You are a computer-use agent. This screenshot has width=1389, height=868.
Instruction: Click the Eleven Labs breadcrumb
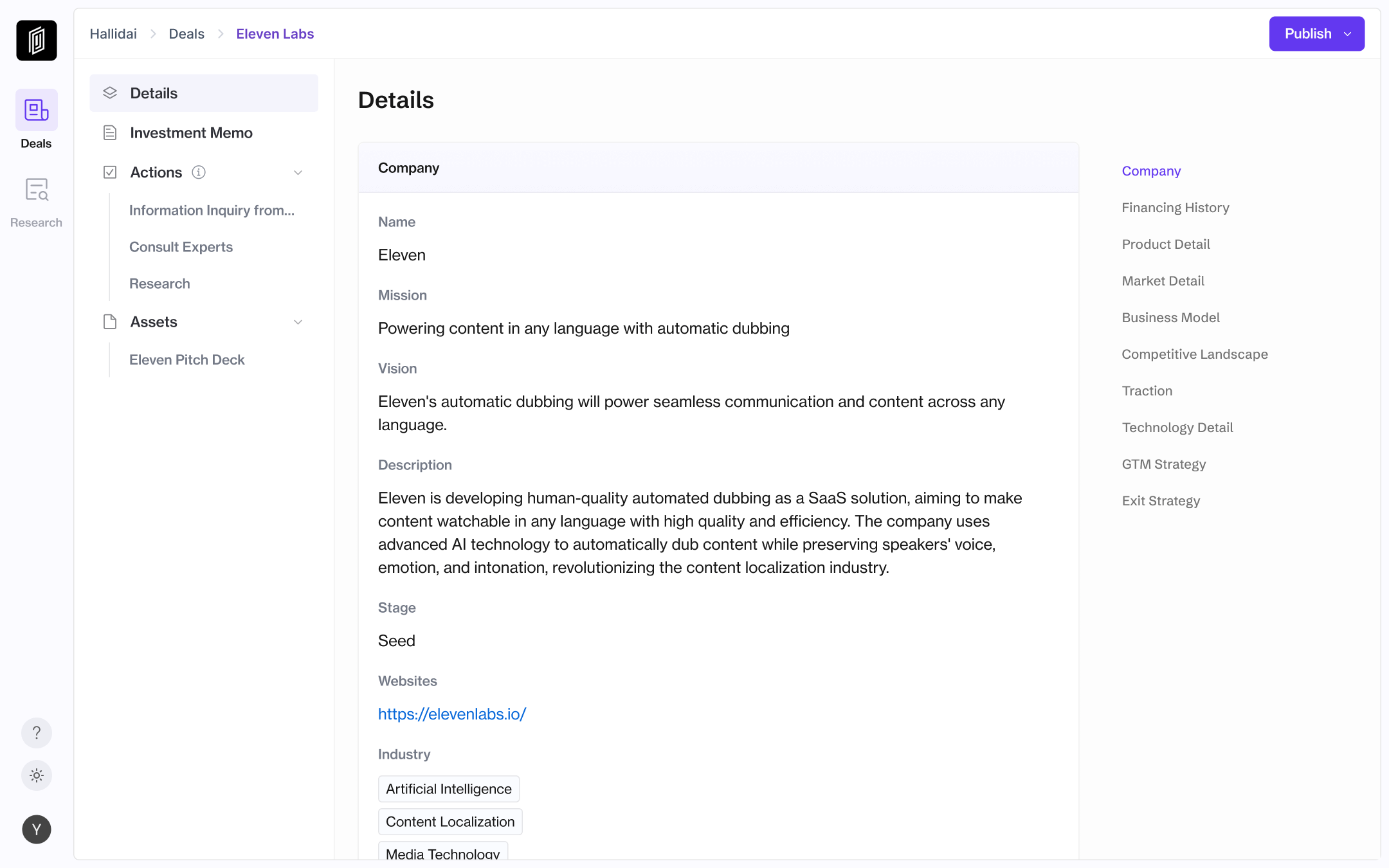[x=275, y=33]
